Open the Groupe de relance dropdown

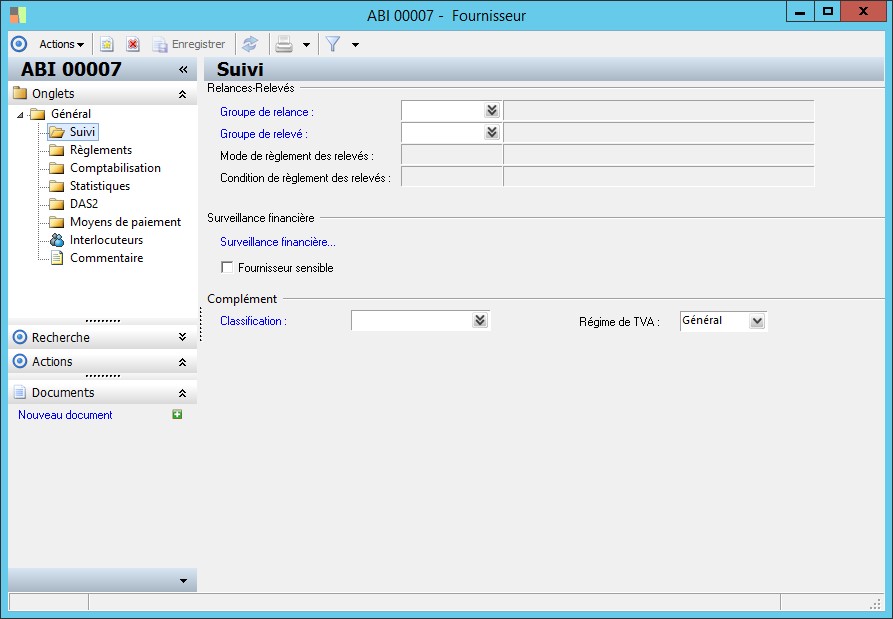(491, 111)
